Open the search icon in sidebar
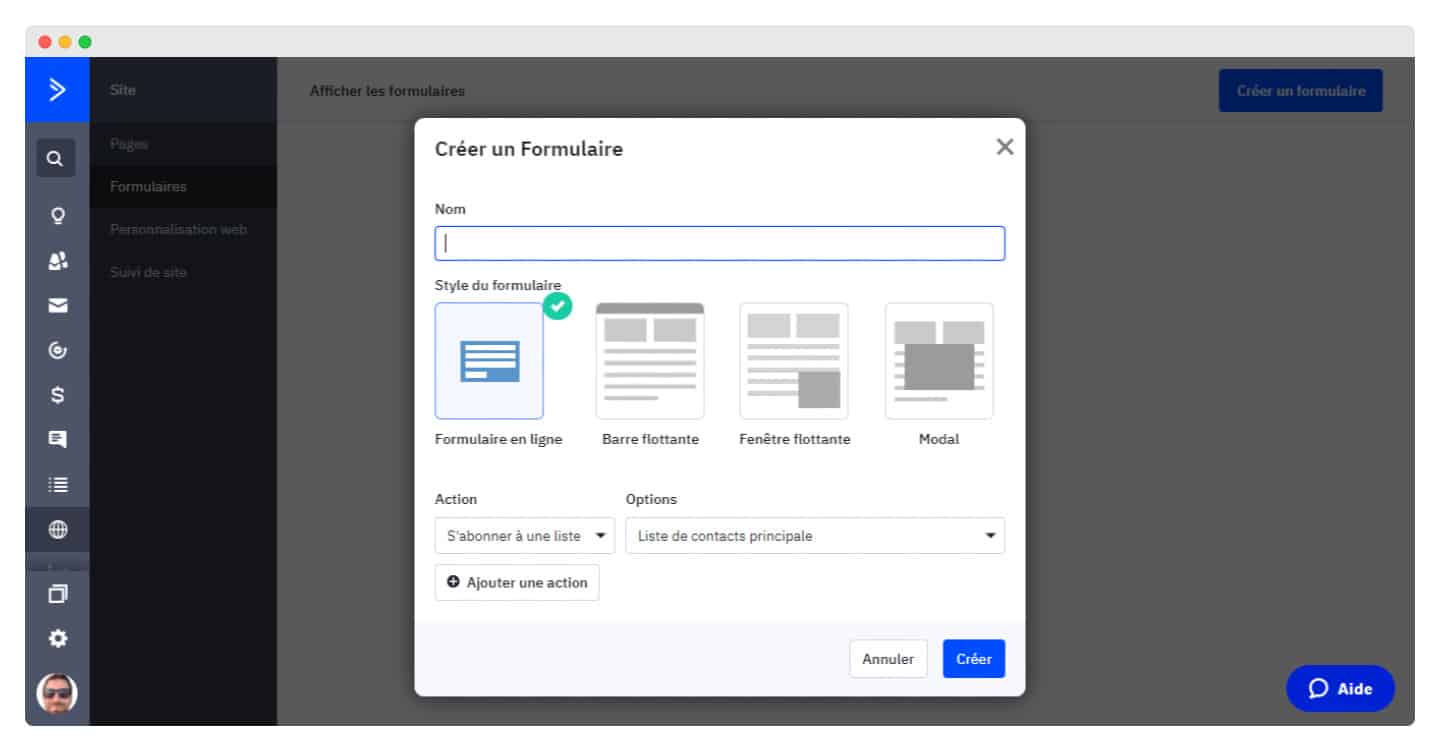 56,158
